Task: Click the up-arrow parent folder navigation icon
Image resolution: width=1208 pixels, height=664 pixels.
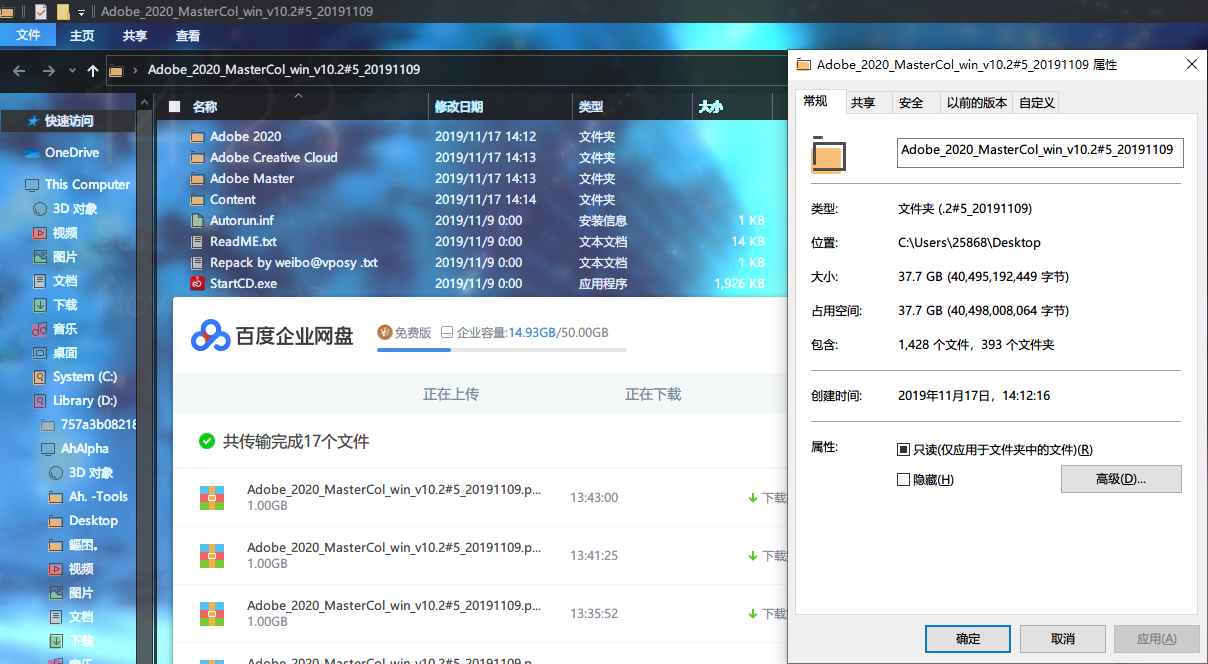Action: click(x=93, y=71)
